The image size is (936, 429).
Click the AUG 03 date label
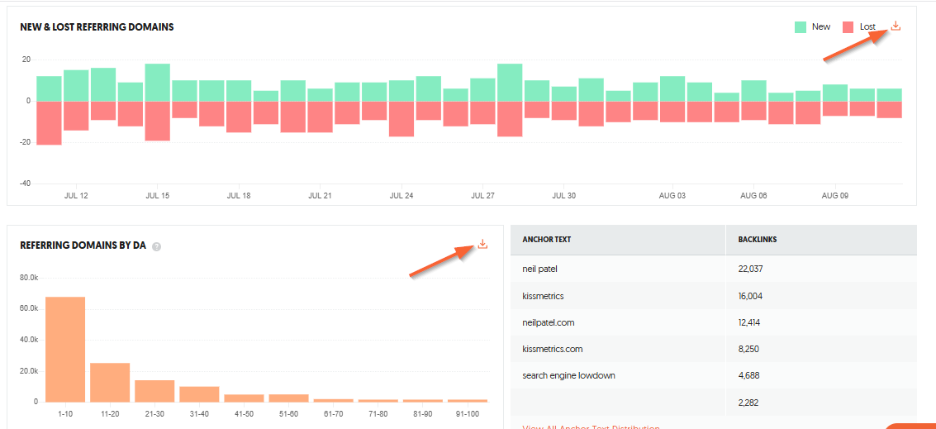[x=672, y=195]
